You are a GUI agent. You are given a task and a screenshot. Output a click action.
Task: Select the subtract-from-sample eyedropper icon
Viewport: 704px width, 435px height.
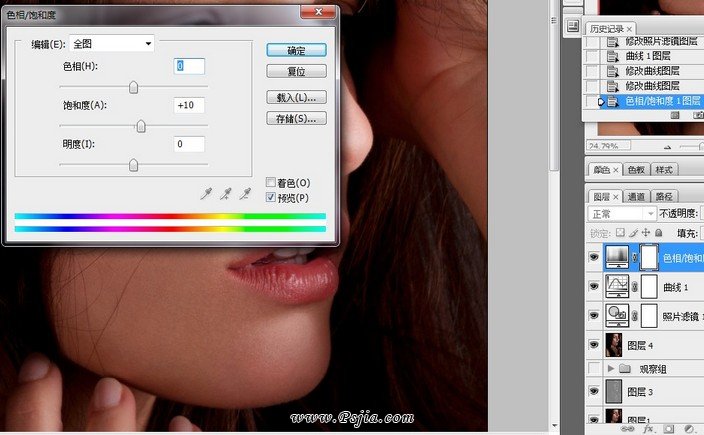tap(244, 193)
